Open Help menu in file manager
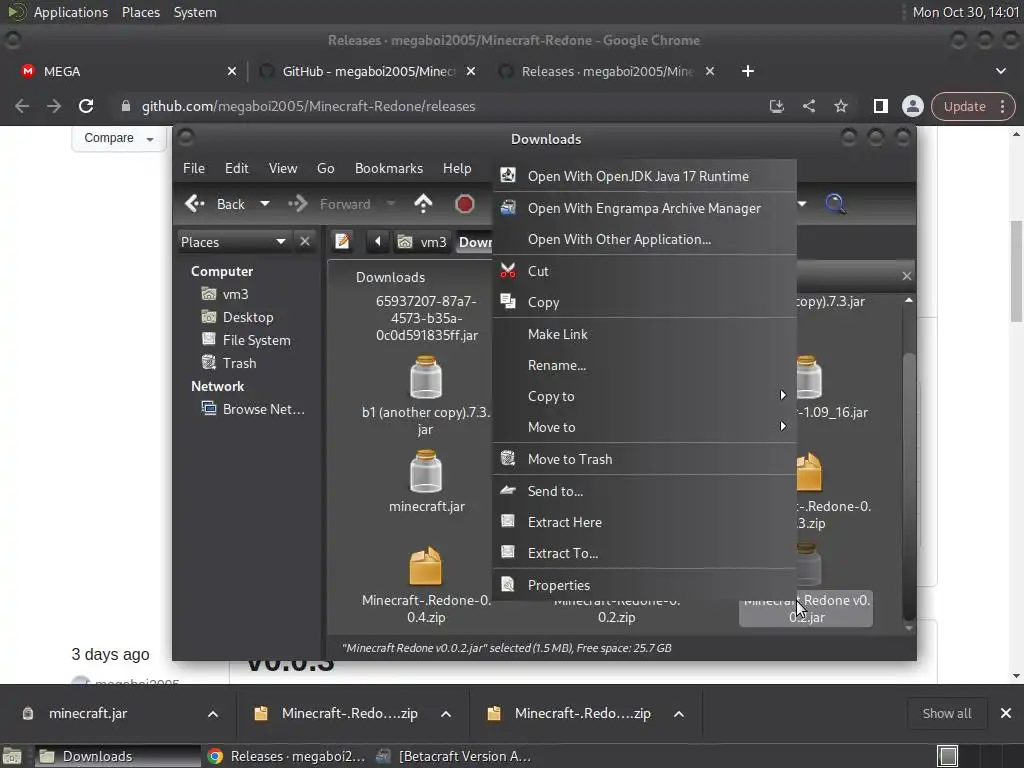1024x768 pixels. coord(457,168)
